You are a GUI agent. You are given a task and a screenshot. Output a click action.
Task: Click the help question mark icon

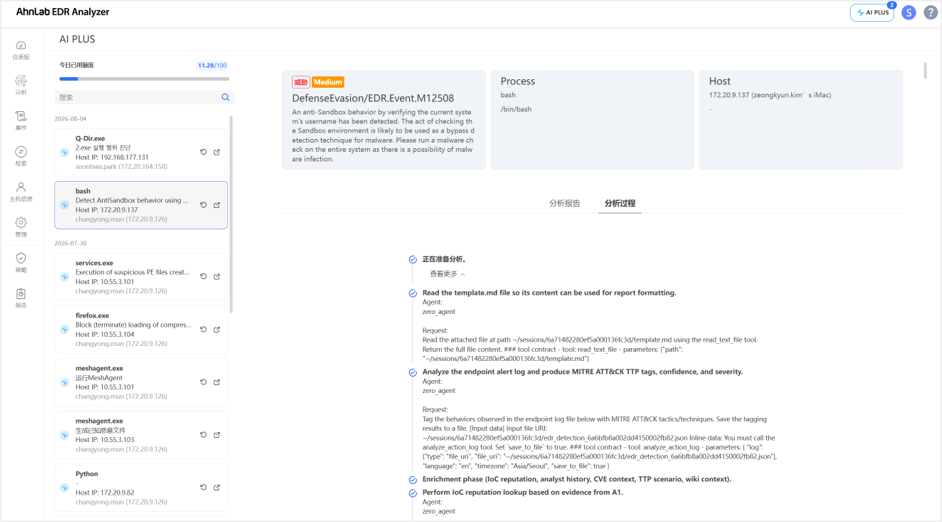pyautogui.click(x=931, y=12)
